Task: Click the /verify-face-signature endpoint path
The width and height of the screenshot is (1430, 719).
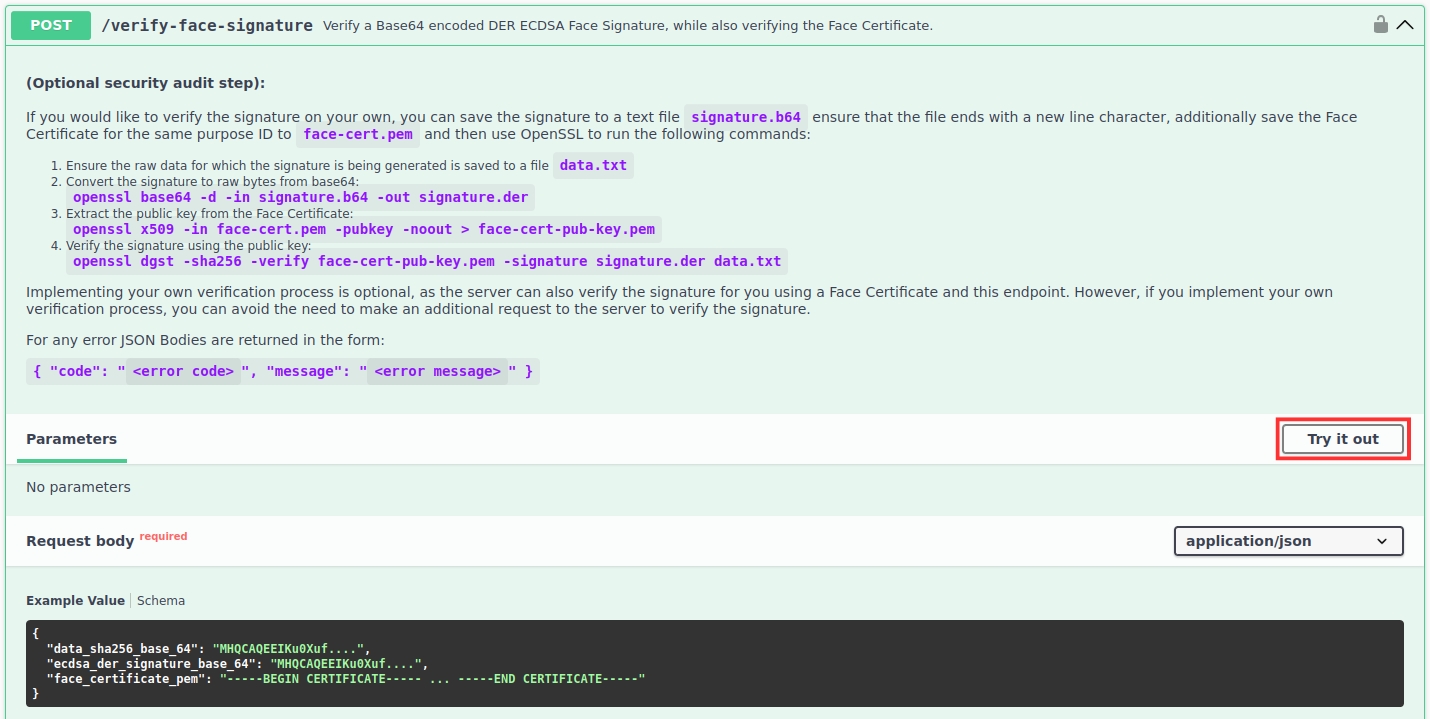Action: tap(207, 26)
